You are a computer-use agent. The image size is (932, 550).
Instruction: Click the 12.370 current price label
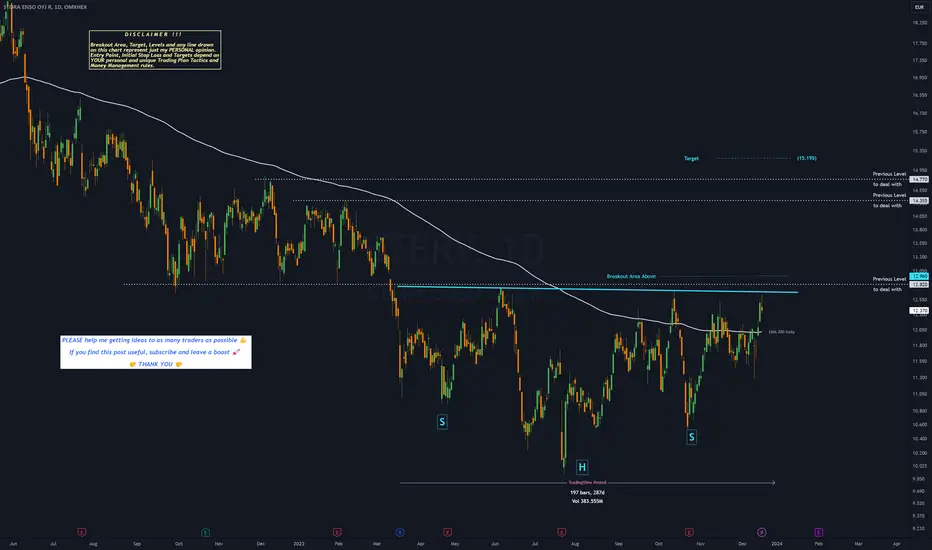point(919,311)
